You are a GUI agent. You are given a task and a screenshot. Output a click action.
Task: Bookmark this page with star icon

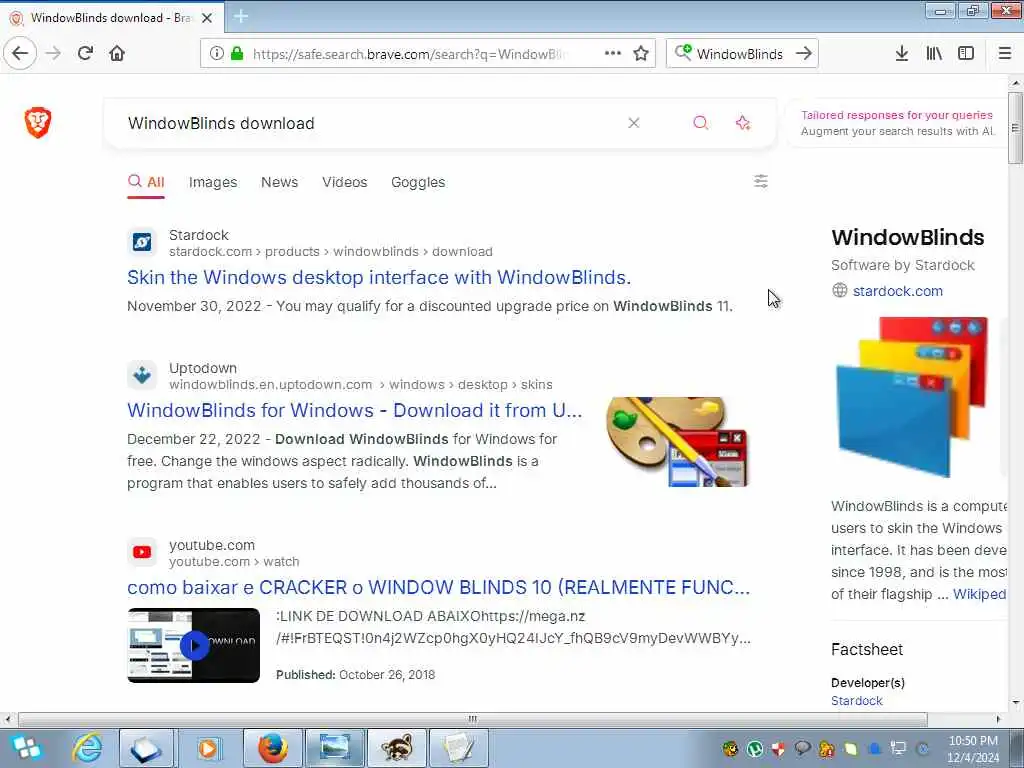(641, 54)
